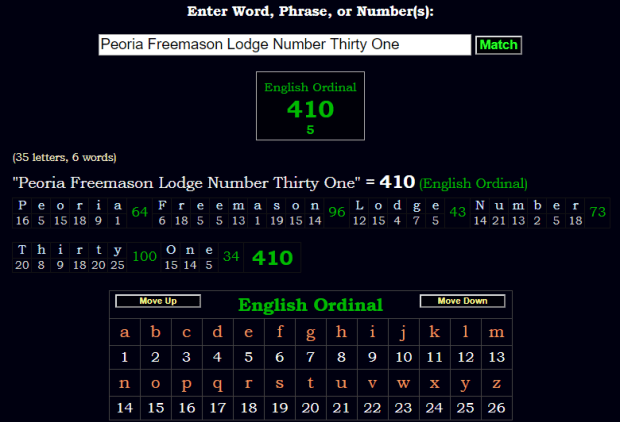Click the 'O' letter cell in One
The image size is (620, 422).
click(171, 250)
